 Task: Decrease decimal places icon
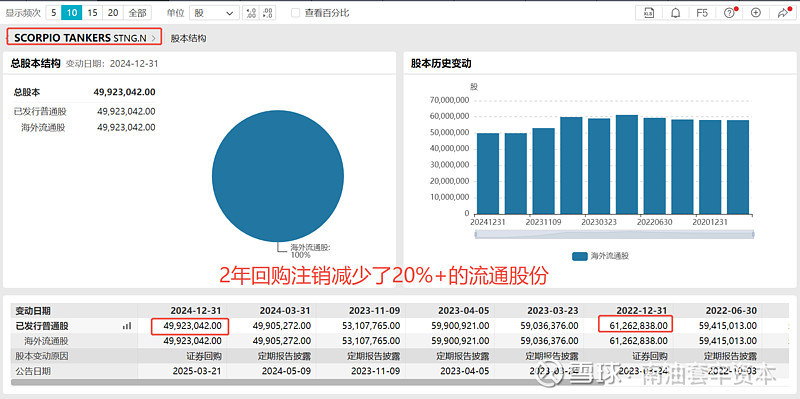(268, 13)
